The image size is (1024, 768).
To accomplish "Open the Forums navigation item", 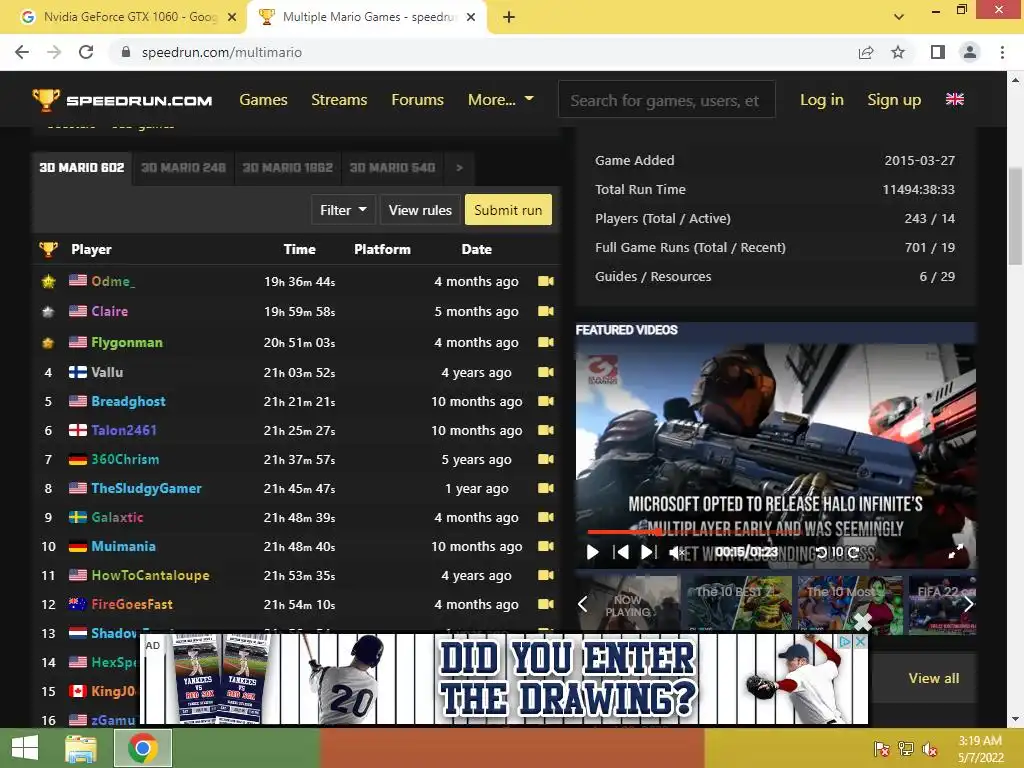I will click(x=417, y=100).
